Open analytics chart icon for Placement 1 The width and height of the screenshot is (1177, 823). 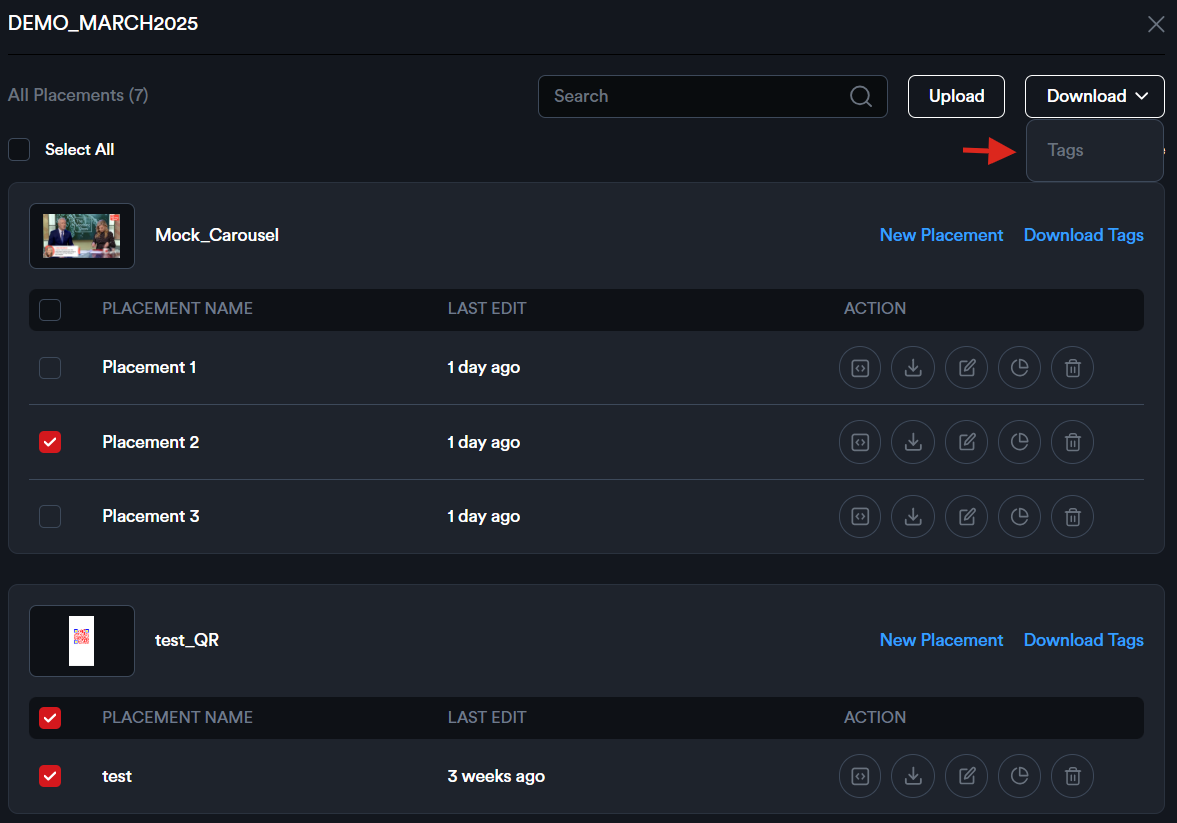[1019, 368]
